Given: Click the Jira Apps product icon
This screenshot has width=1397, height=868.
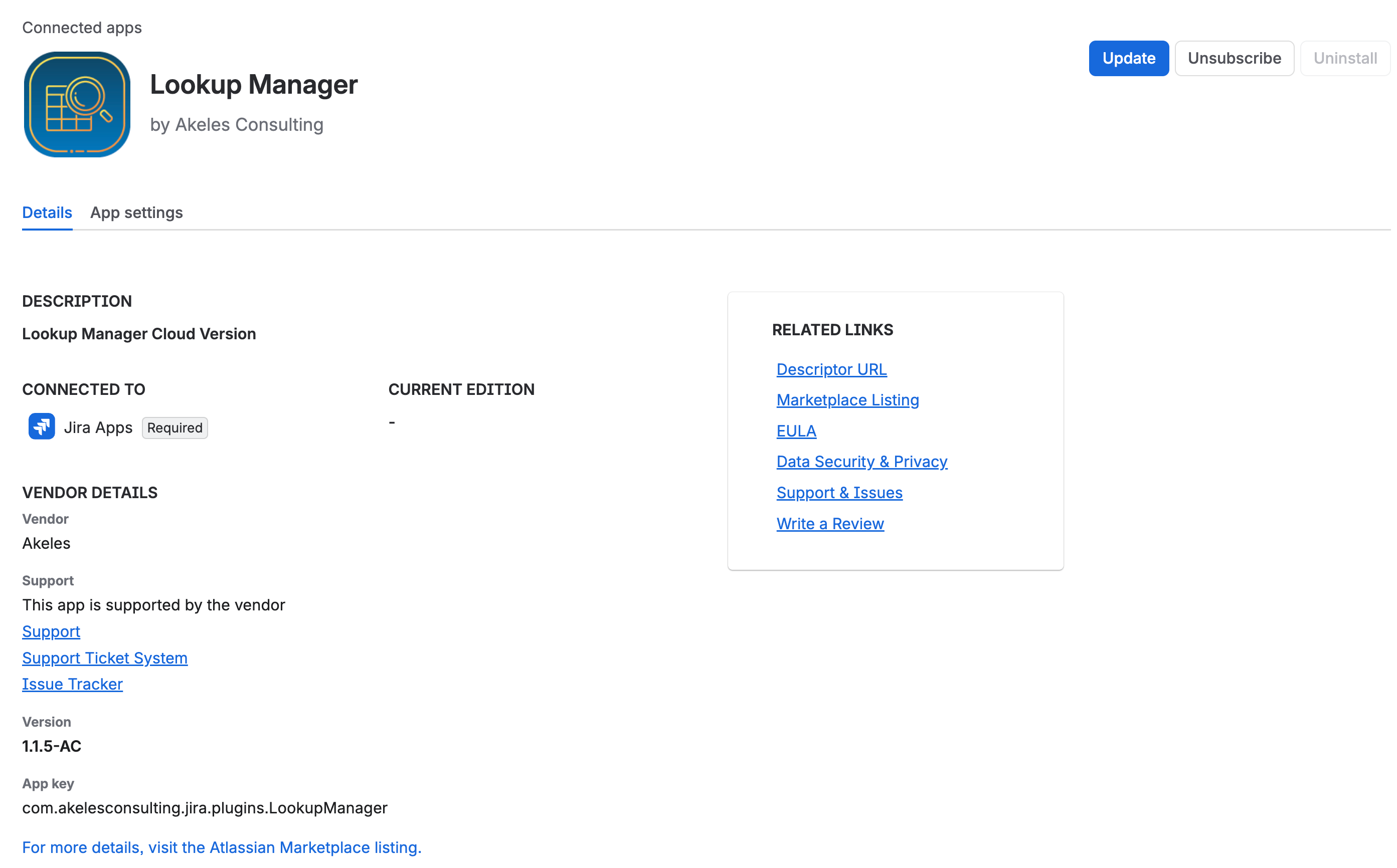Looking at the screenshot, I should coord(41,426).
